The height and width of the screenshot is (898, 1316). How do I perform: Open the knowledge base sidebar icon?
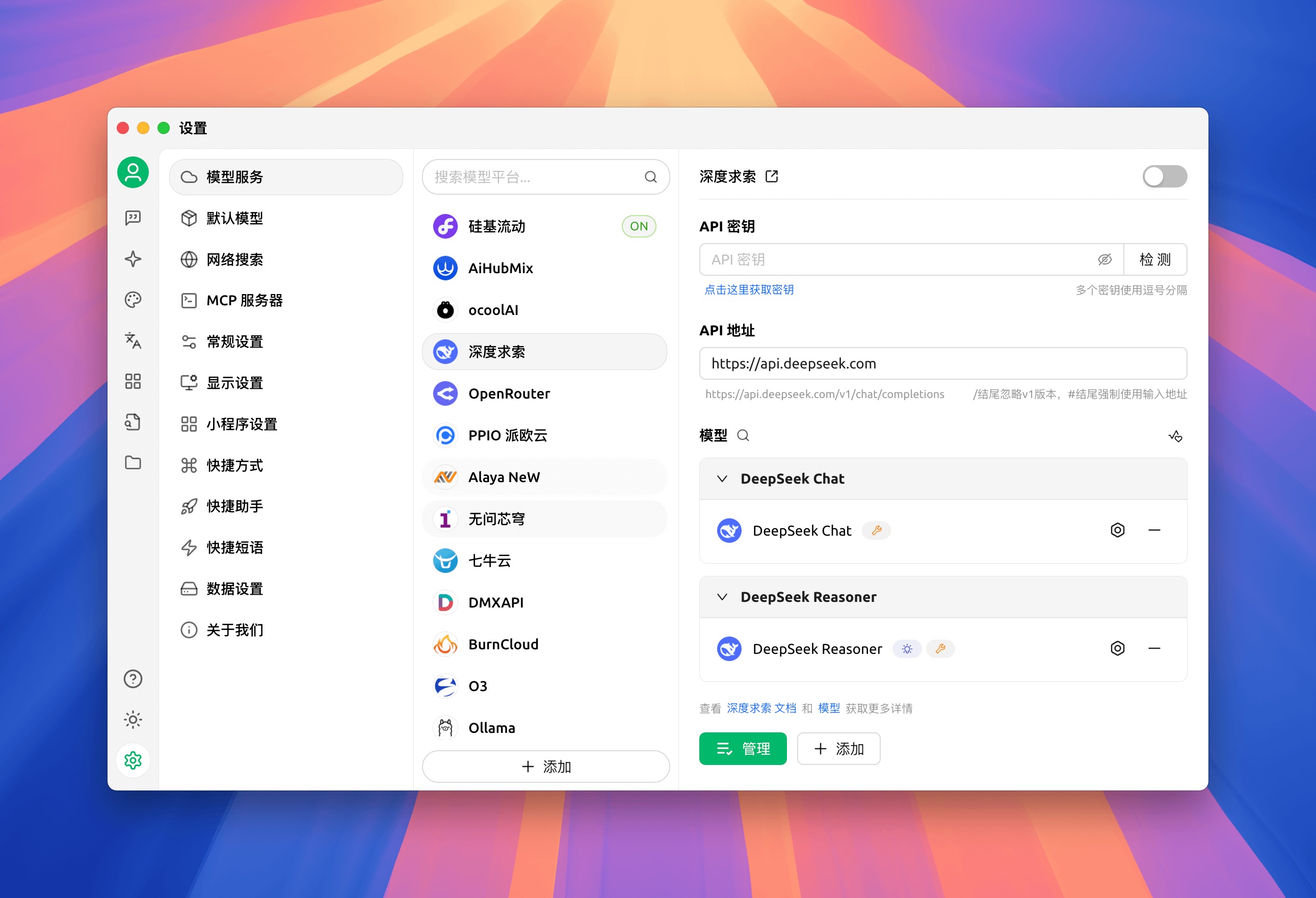(x=133, y=422)
